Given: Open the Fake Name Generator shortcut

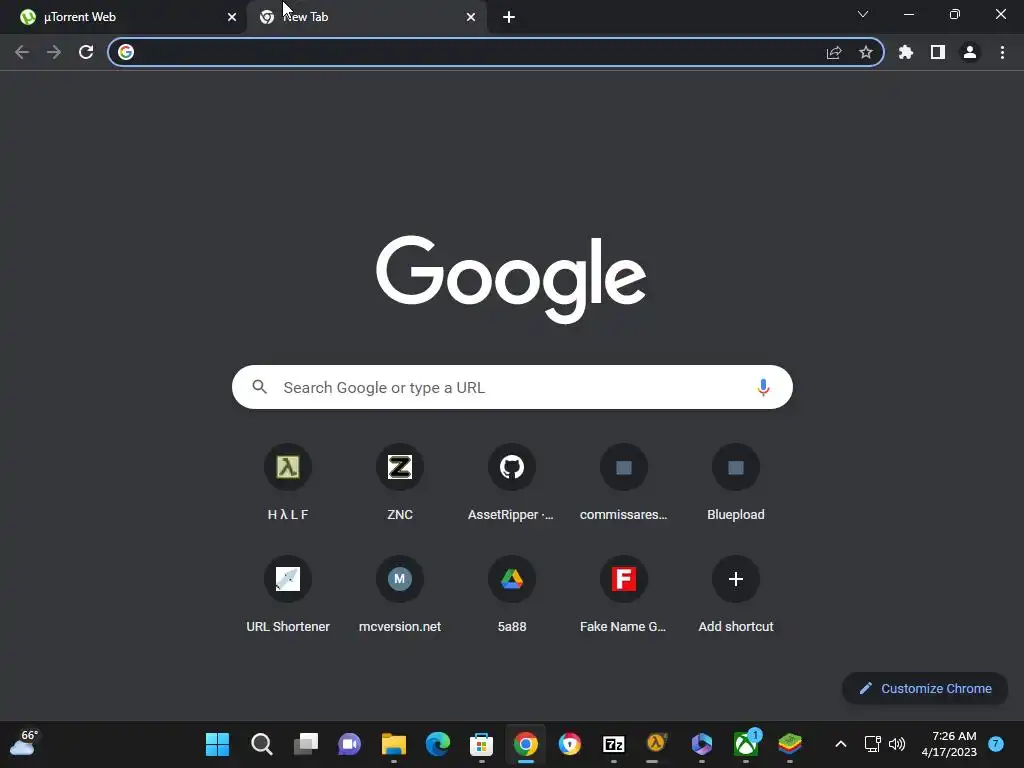Looking at the screenshot, I should point(624,594).
